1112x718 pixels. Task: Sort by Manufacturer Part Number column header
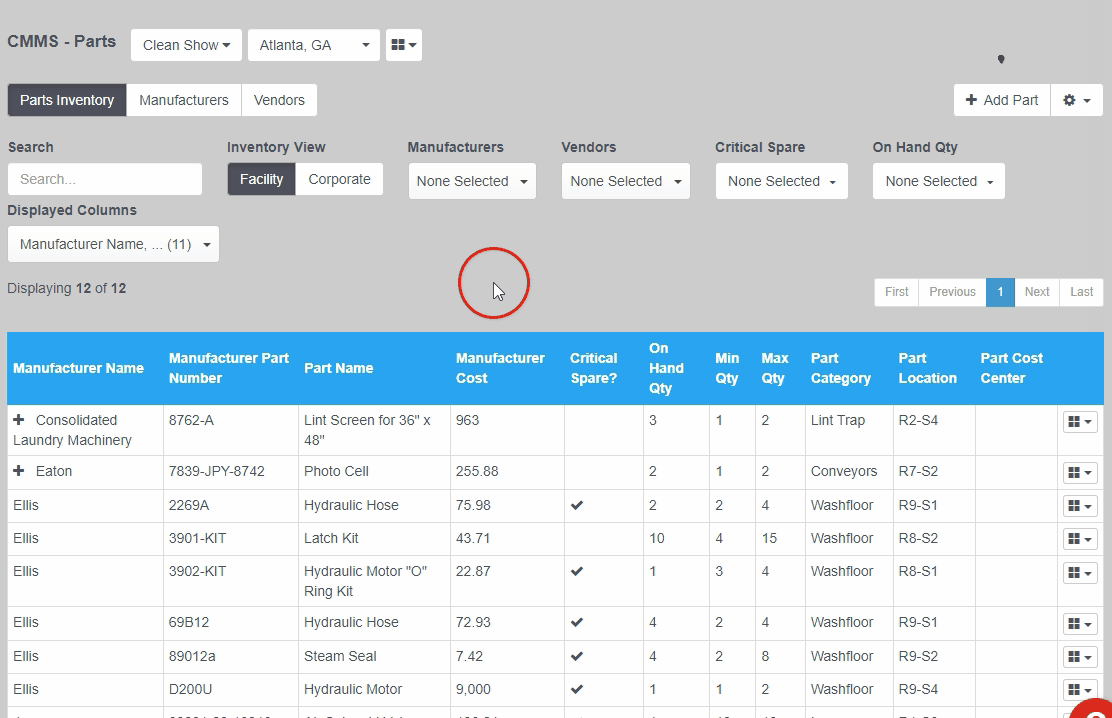pos(228,368)
